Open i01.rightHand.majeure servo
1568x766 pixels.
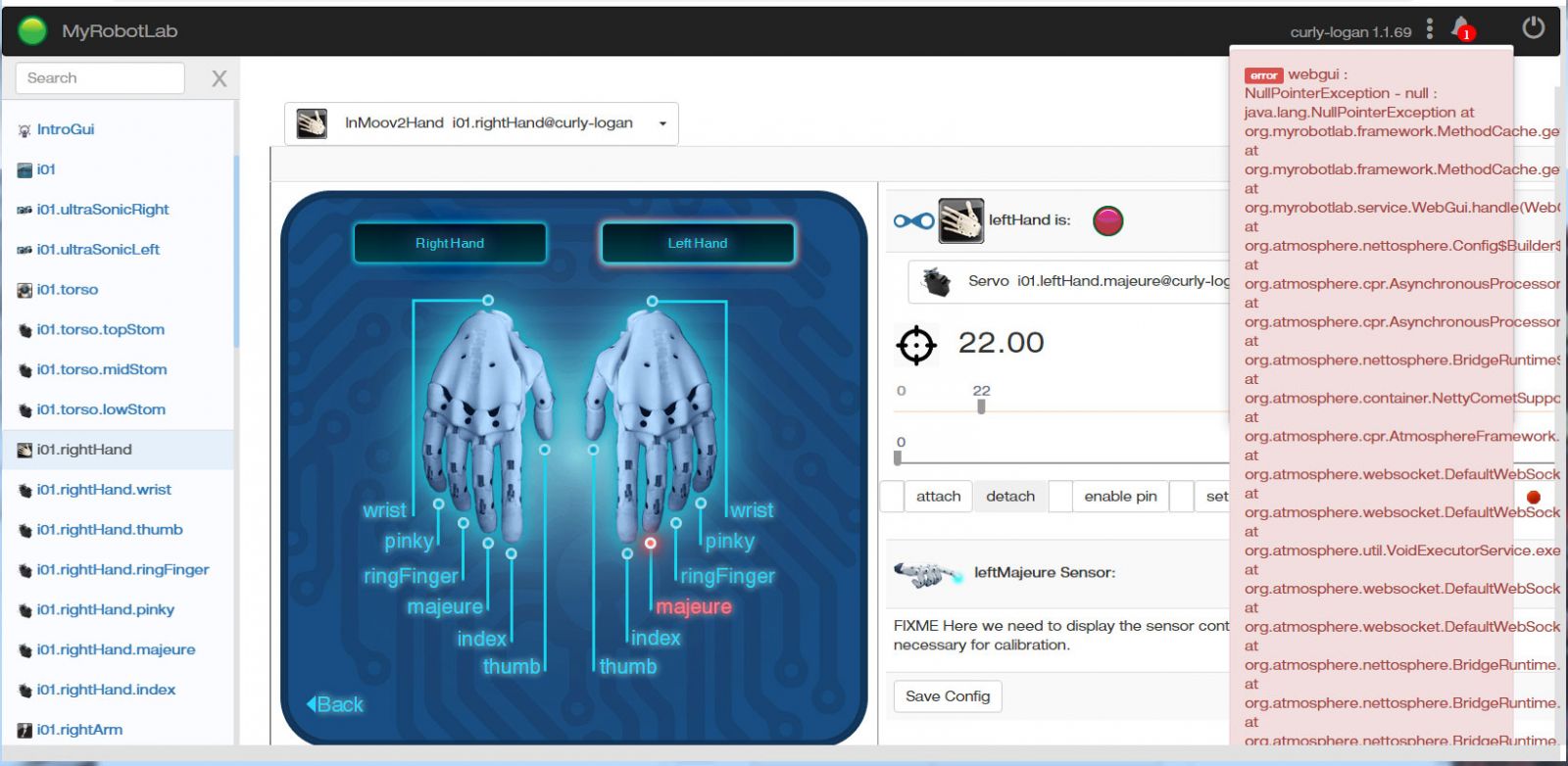116,650
